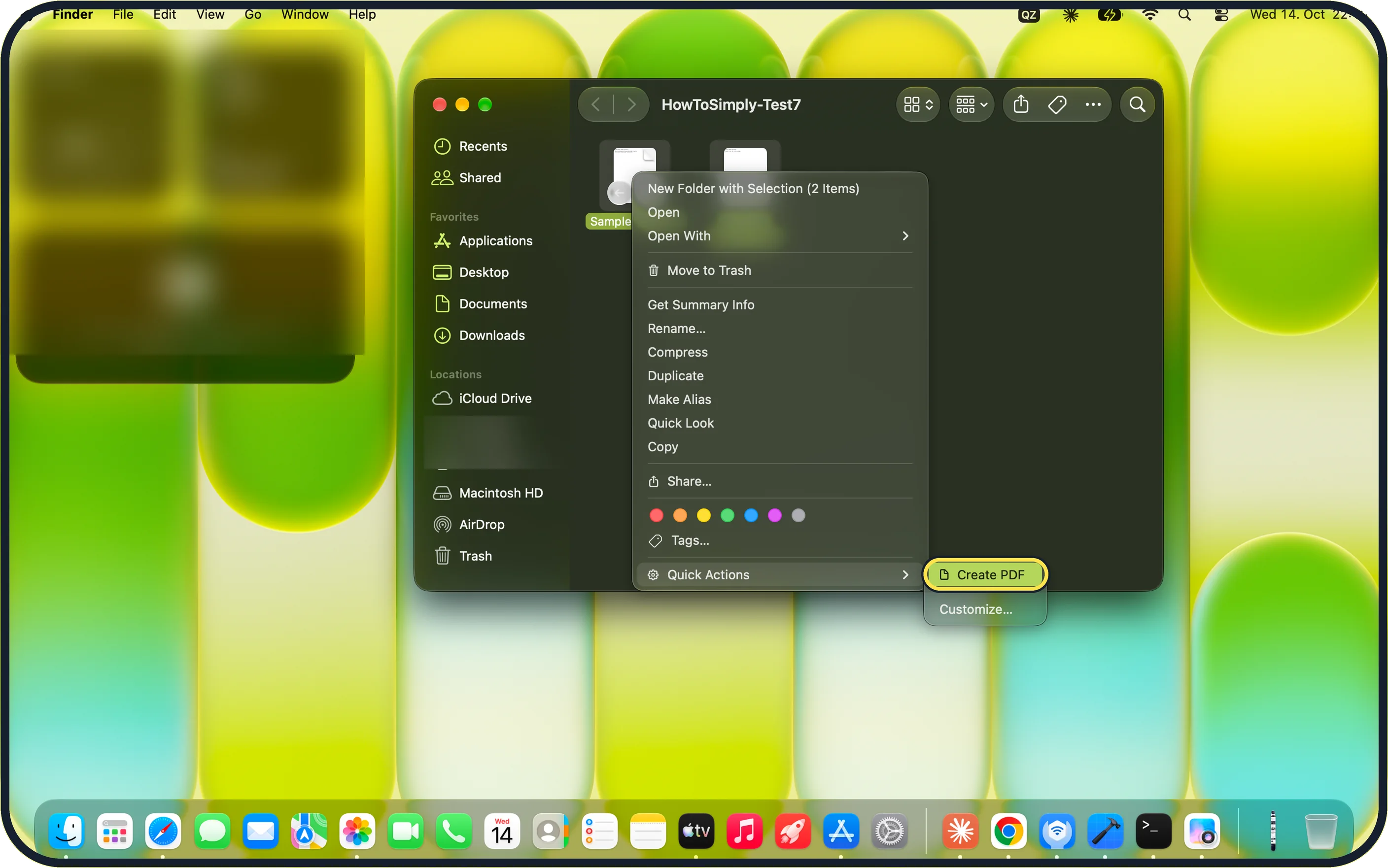Image resolution: width=1388 pixels, height=868 pixels.
Task: Select Quick Look
Action: [x=779, y=423]
